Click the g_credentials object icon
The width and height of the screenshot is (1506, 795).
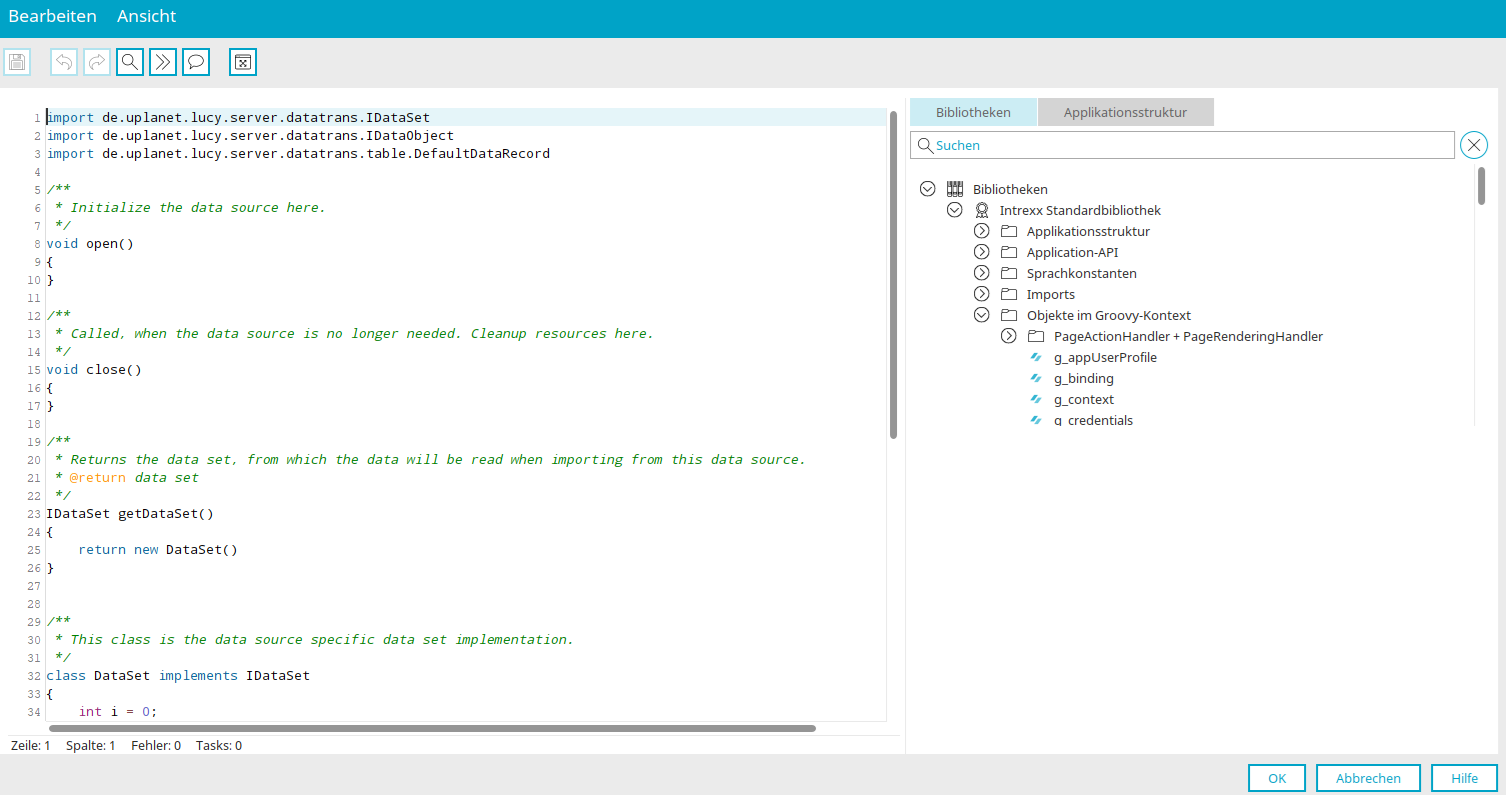coord(1036,420)
